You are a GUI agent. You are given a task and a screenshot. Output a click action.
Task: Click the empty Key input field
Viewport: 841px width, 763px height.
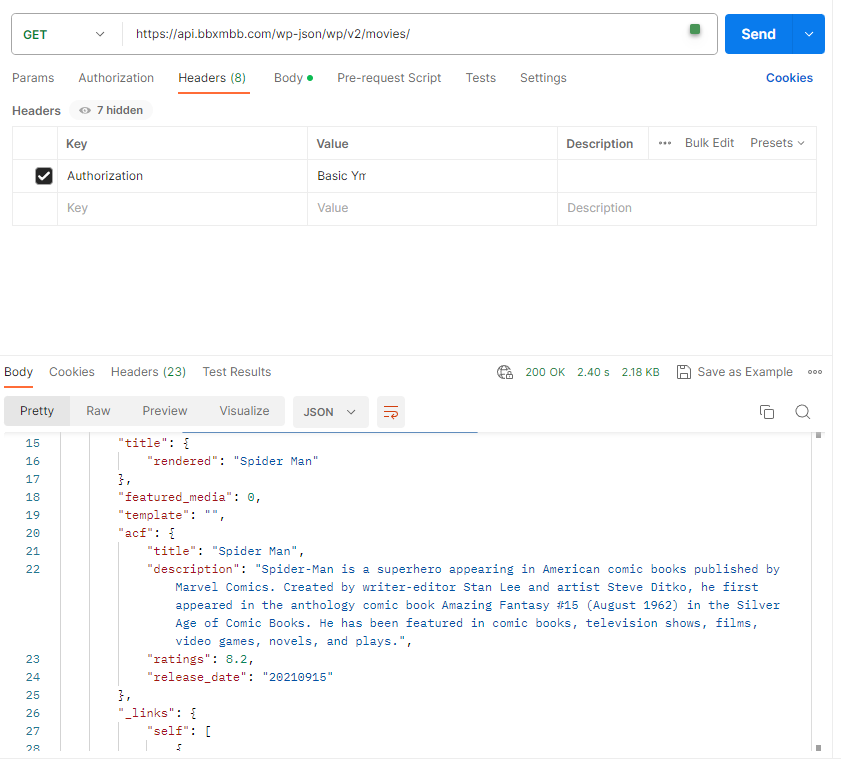click(x=180, y=208)
